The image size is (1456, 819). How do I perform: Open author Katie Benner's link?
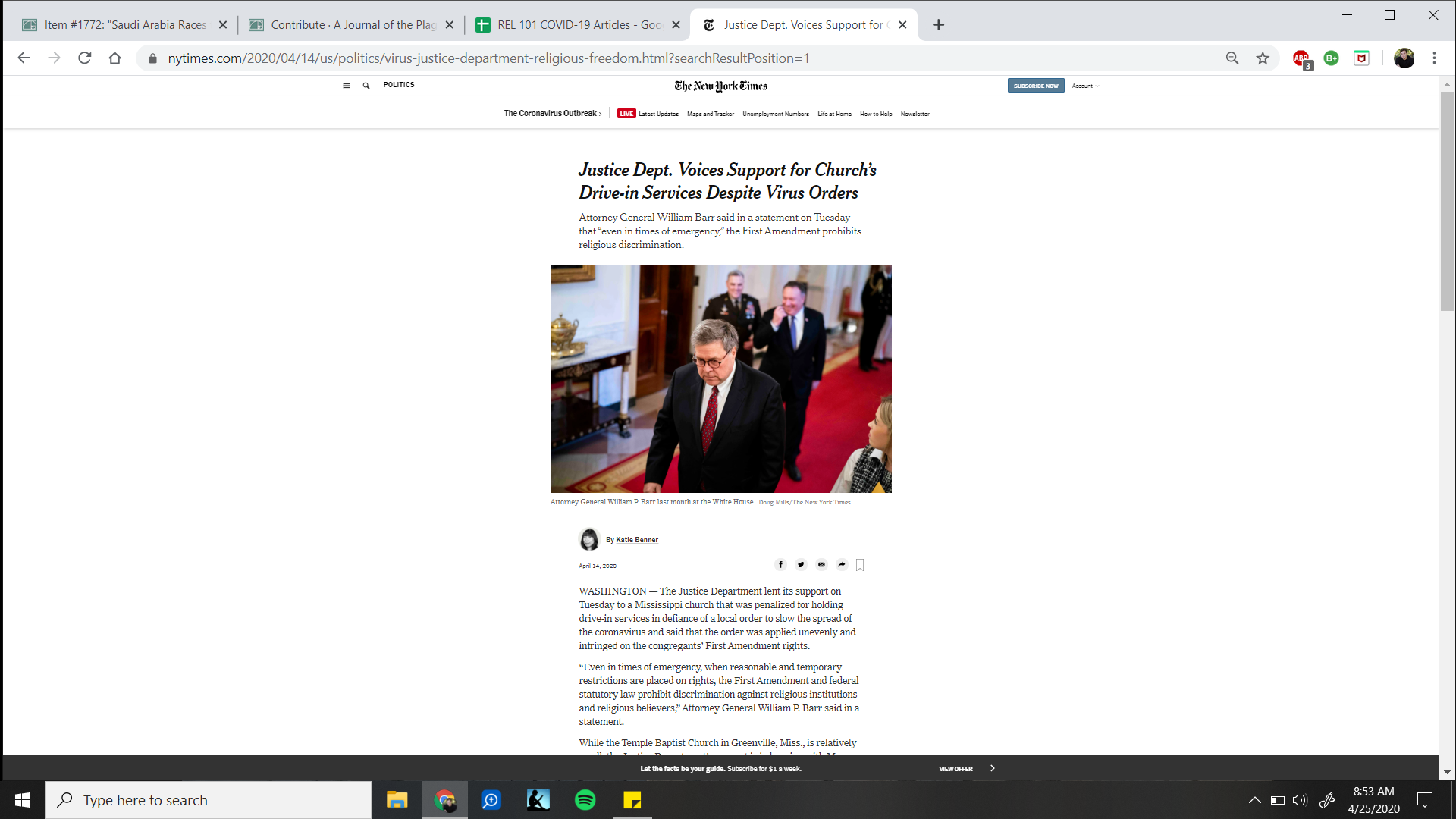[x=636, y=540]
